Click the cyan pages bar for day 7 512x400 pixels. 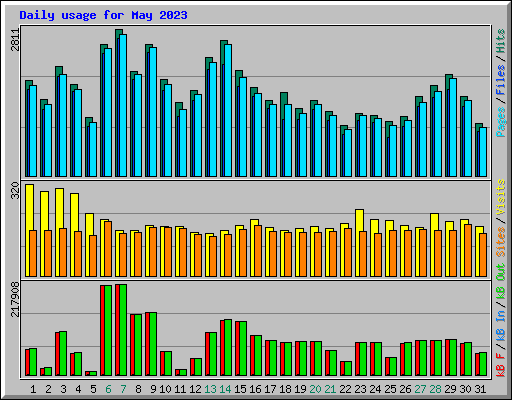pyautogui.click(x=123, y=105)
